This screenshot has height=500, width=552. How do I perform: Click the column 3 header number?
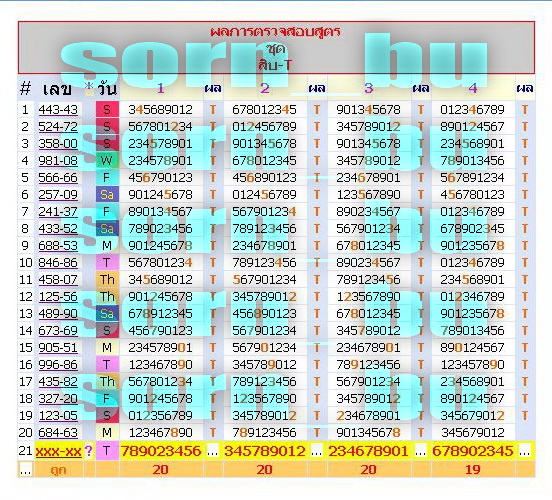tap(369, 88)
